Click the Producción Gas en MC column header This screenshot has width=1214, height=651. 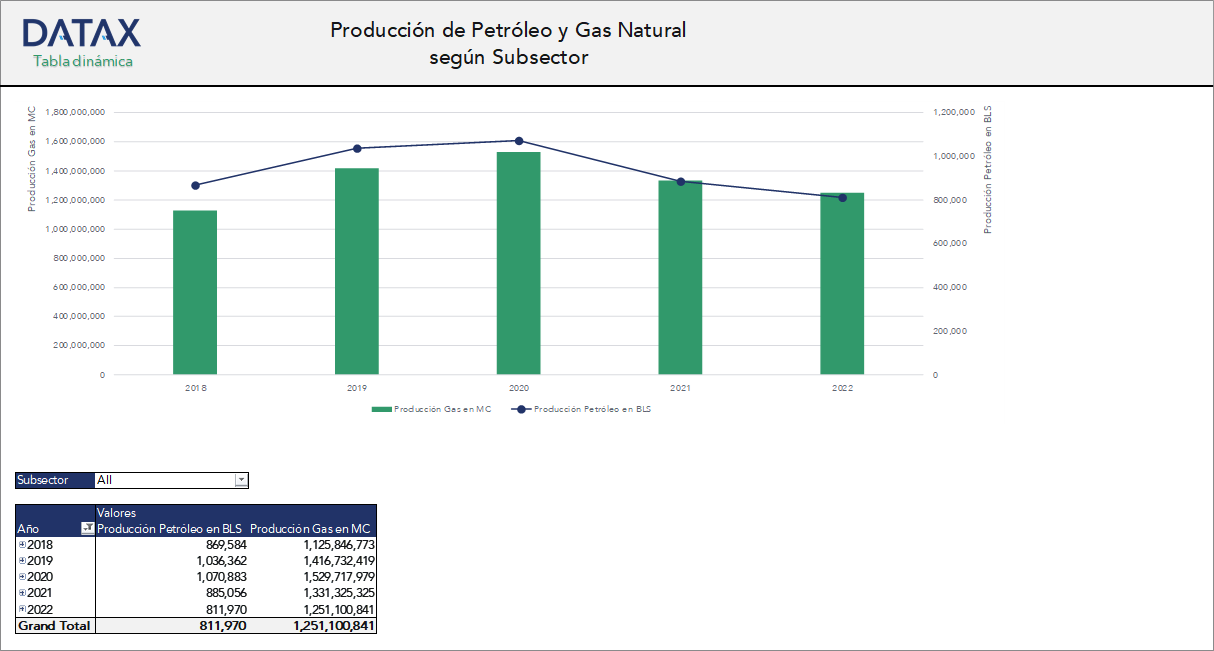(x=312, y=528)
